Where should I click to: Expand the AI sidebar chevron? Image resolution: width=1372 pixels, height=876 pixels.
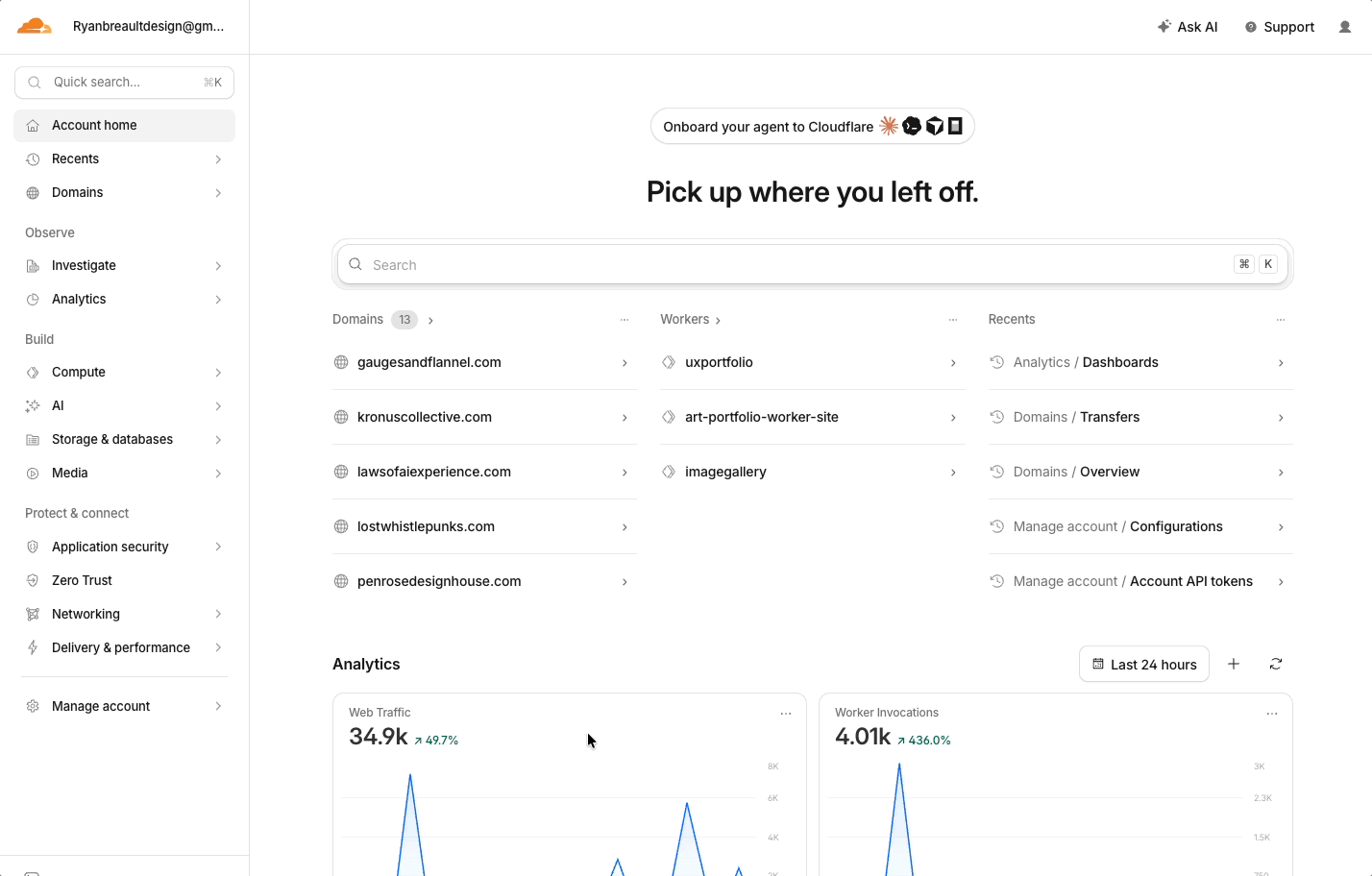(218, 406)
